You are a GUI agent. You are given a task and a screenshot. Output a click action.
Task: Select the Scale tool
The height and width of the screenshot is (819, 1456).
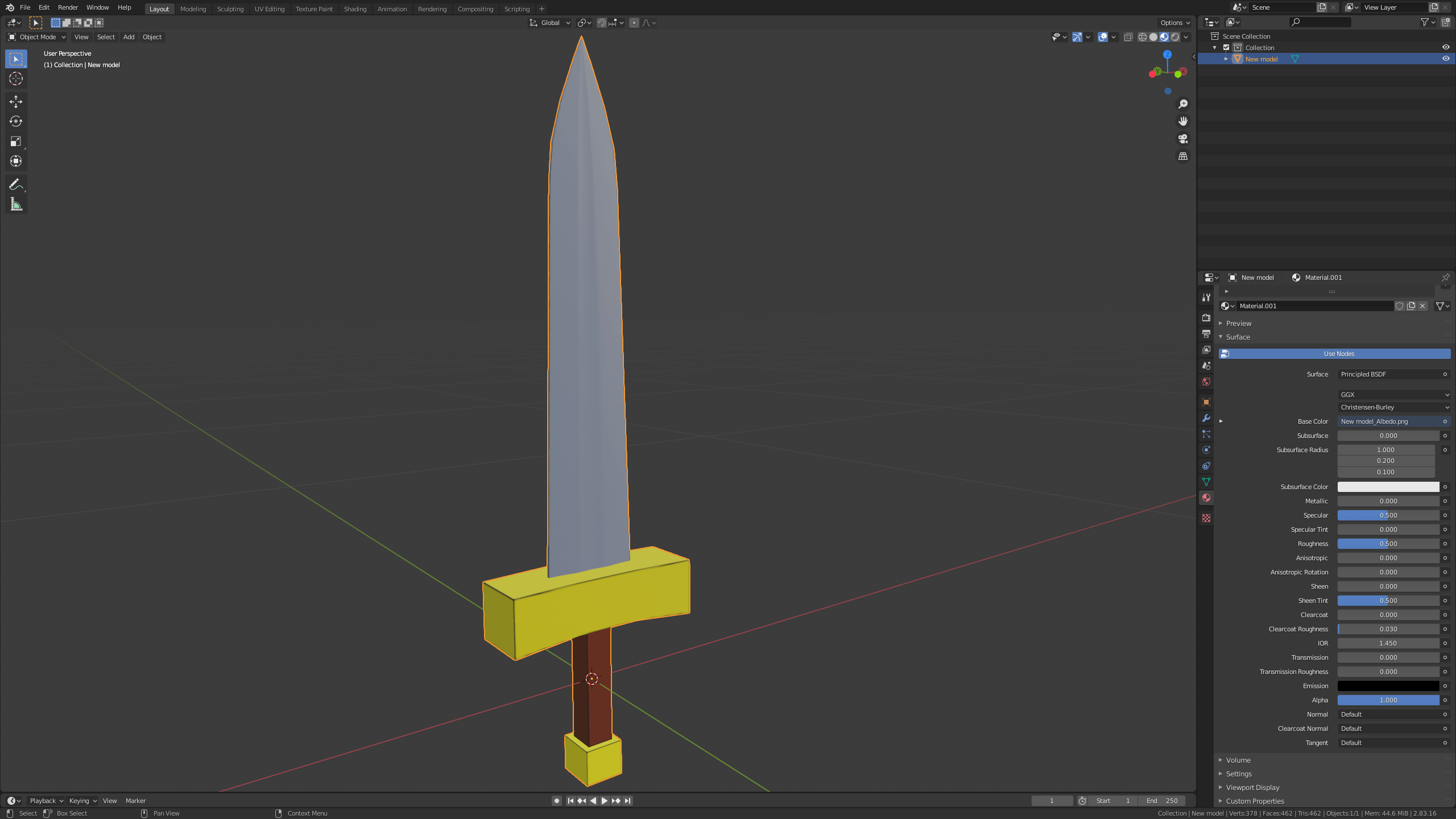click(16, 142)
